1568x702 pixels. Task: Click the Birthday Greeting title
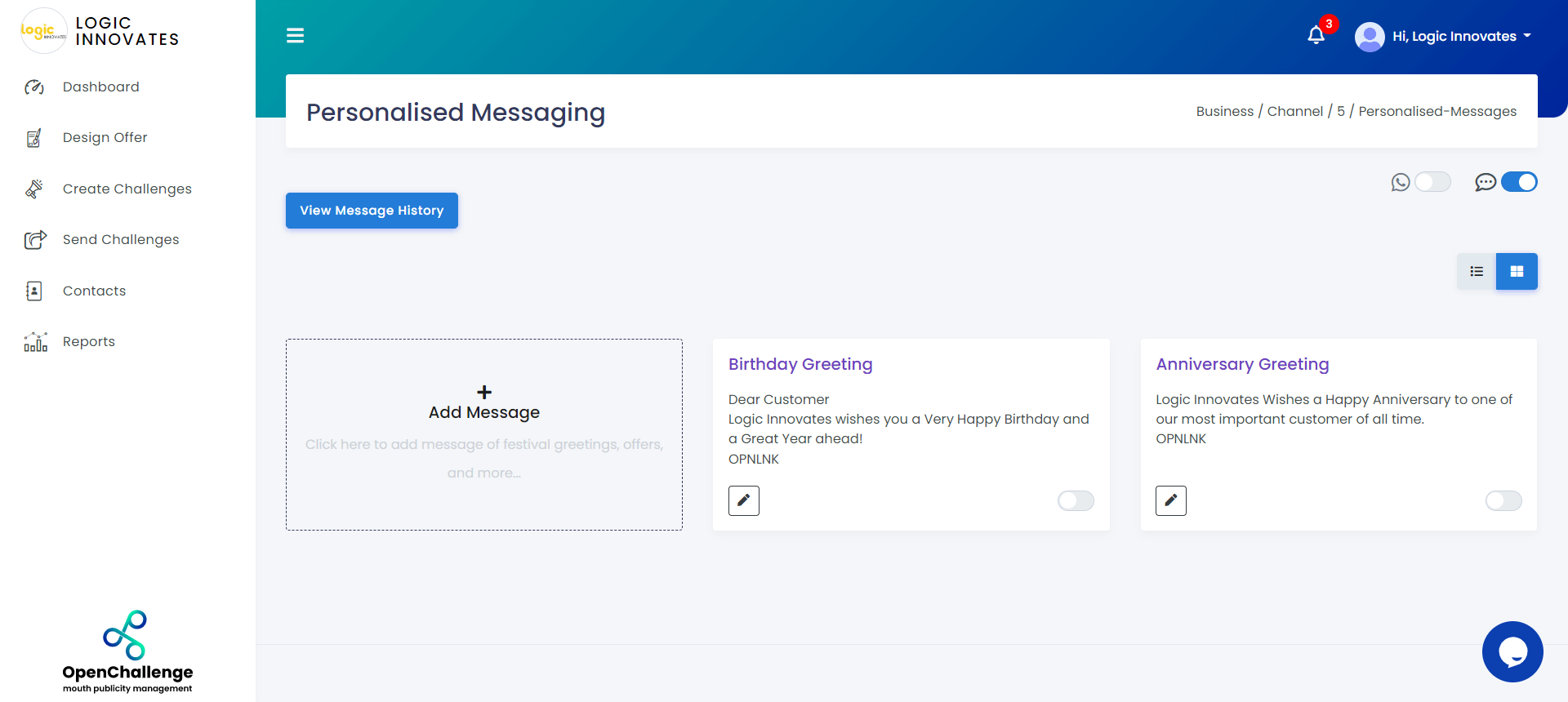pos(800,364)
